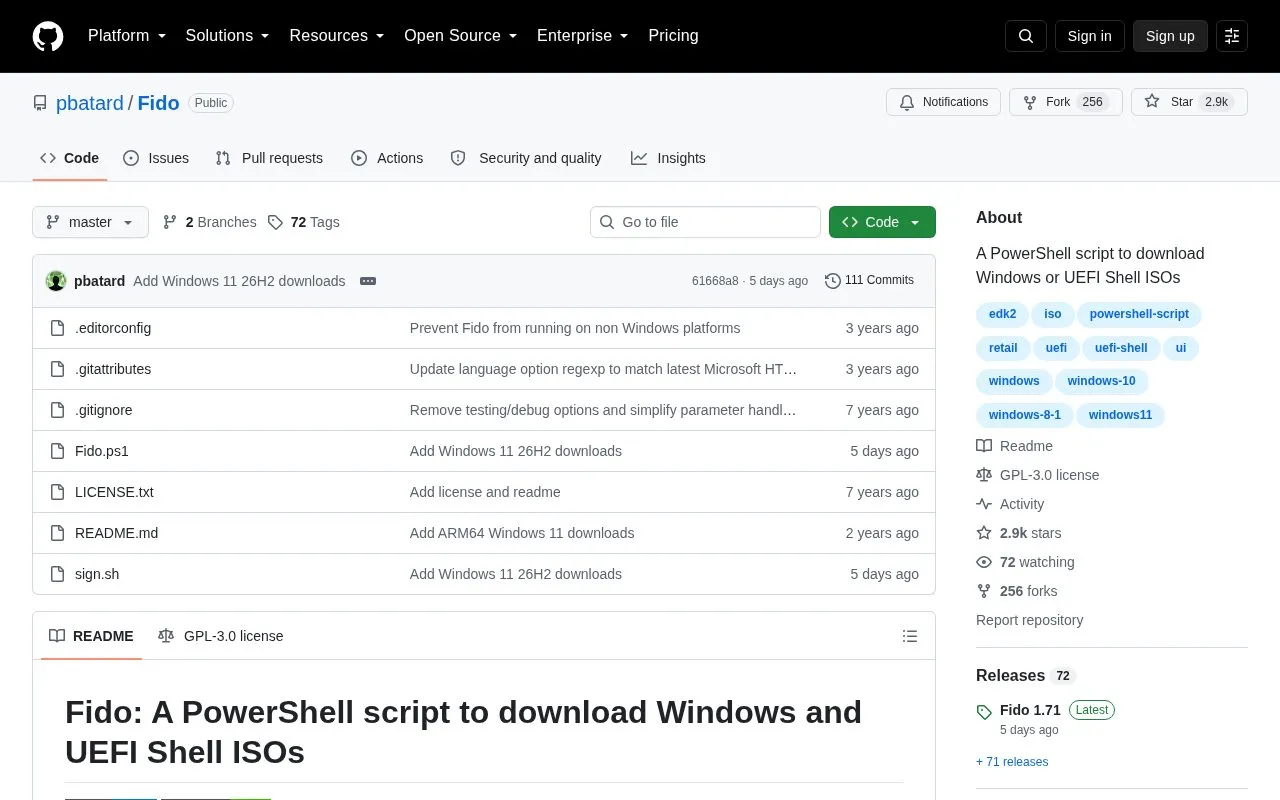Star the Fido repository
The width and height of the screenshot is (1280, 800).
tap(1189, 102)
